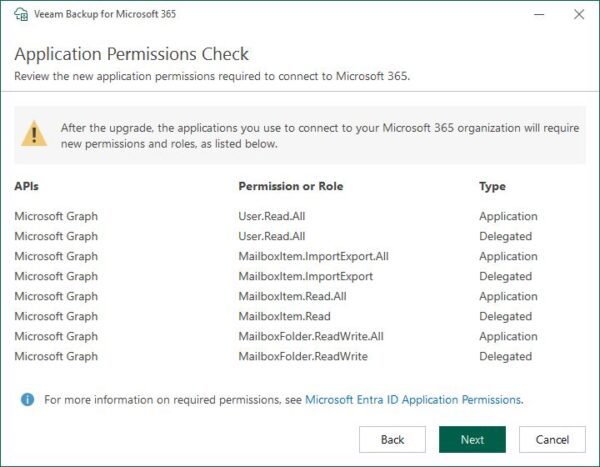The image size is (600, 467).
Task: Click Delegated type in MailboxItem.Read row
Action: point(505,316)
